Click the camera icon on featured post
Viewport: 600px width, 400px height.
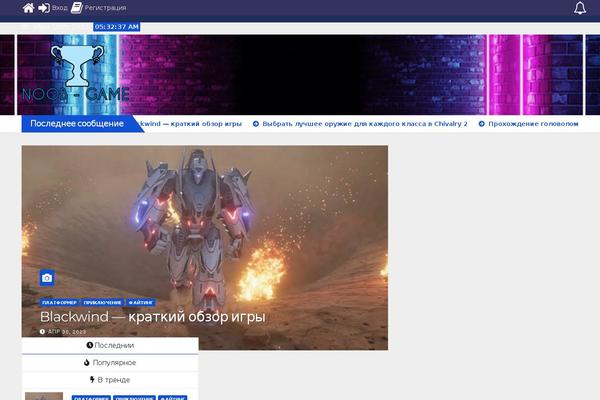47,278
